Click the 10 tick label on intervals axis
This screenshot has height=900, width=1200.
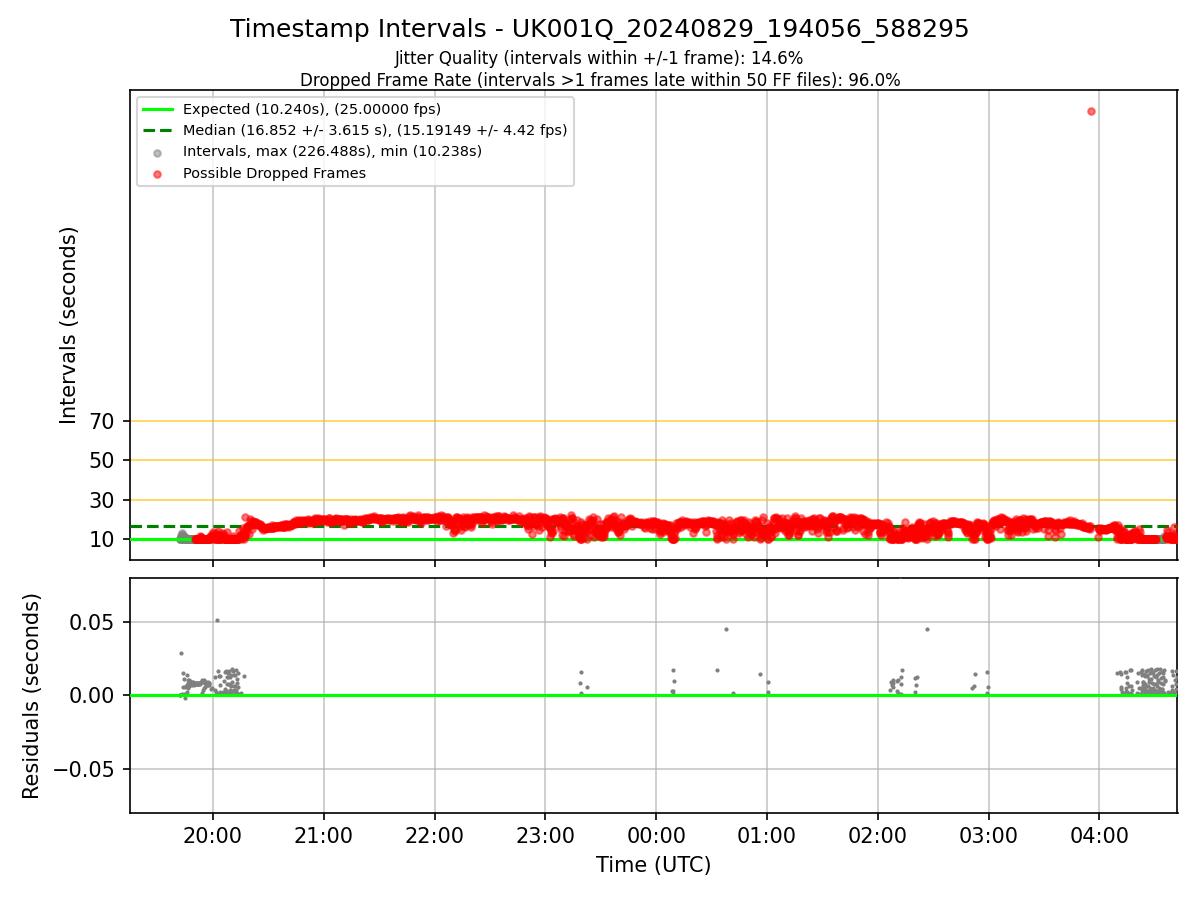[x=103, y=540]
